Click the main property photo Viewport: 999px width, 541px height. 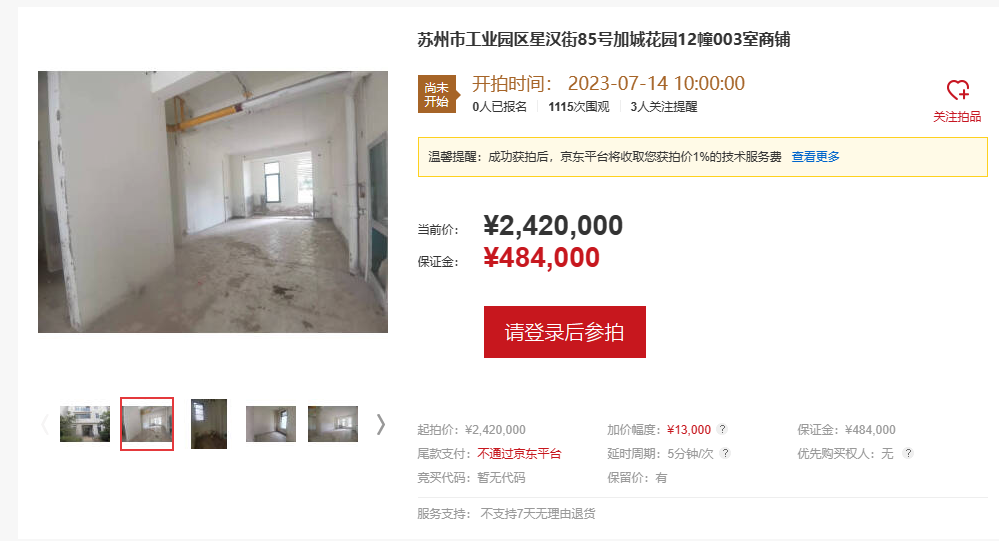coord(213,202)
